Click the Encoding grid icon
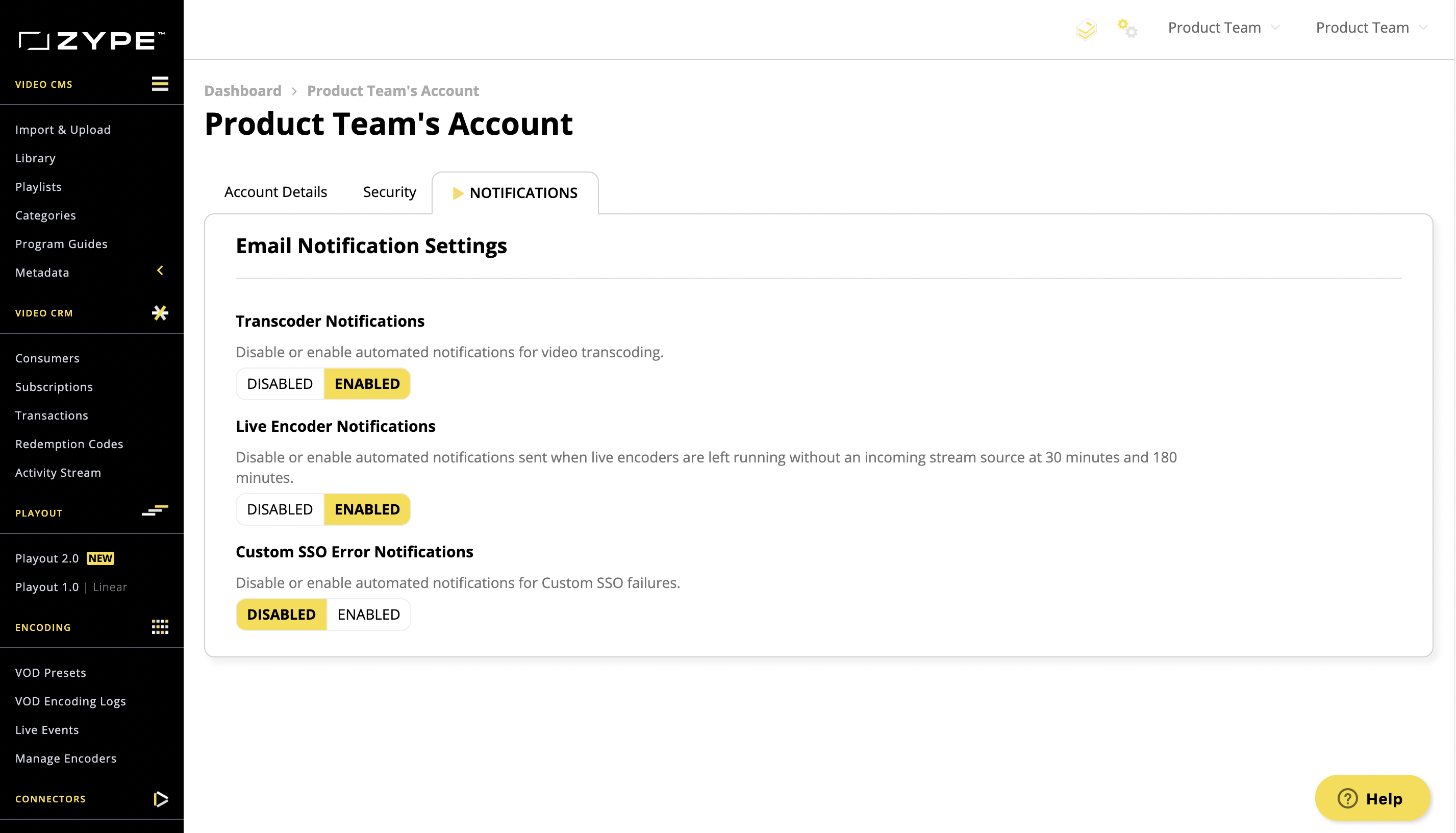1456x833 pixels. coord(160,626)
